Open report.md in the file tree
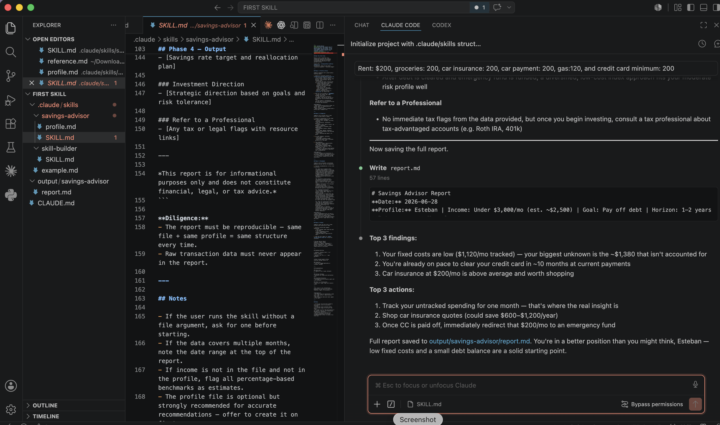 73,192
